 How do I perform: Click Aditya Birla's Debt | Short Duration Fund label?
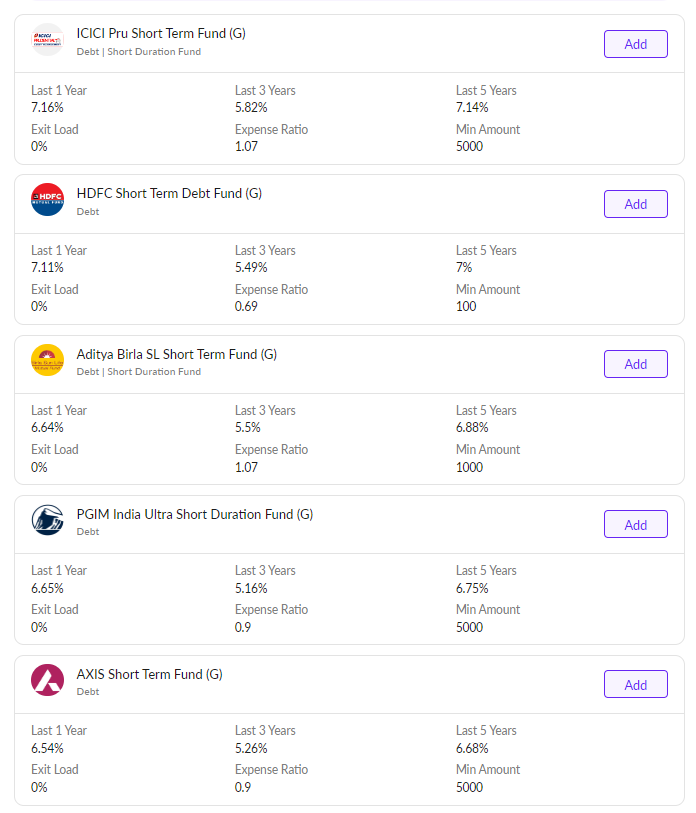pyautogui.click(x=138, y=372)
